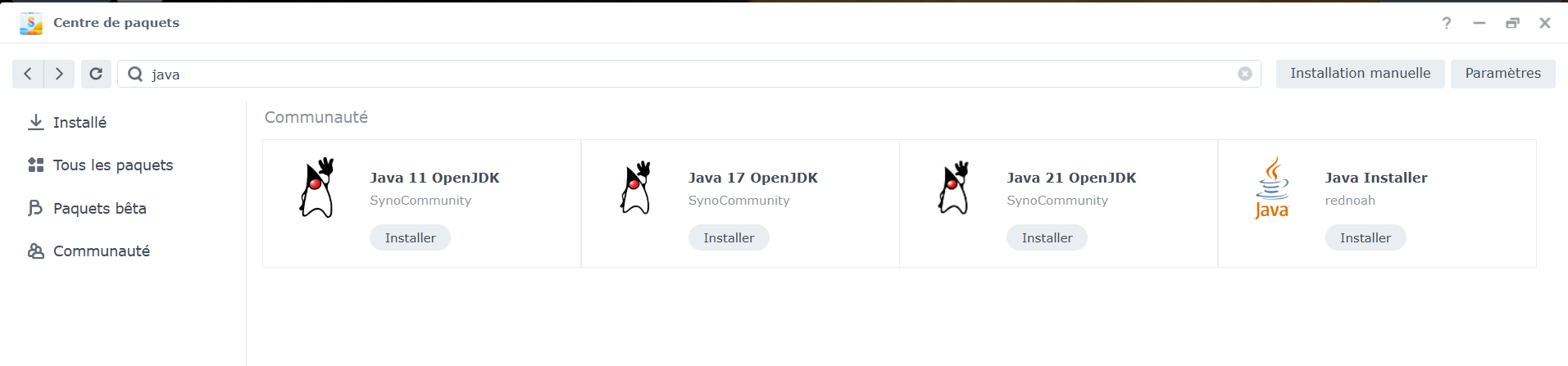Install Java 17 OpenJDK
This screenshot has width=1568, height=366.
click(x=729, y=237)
